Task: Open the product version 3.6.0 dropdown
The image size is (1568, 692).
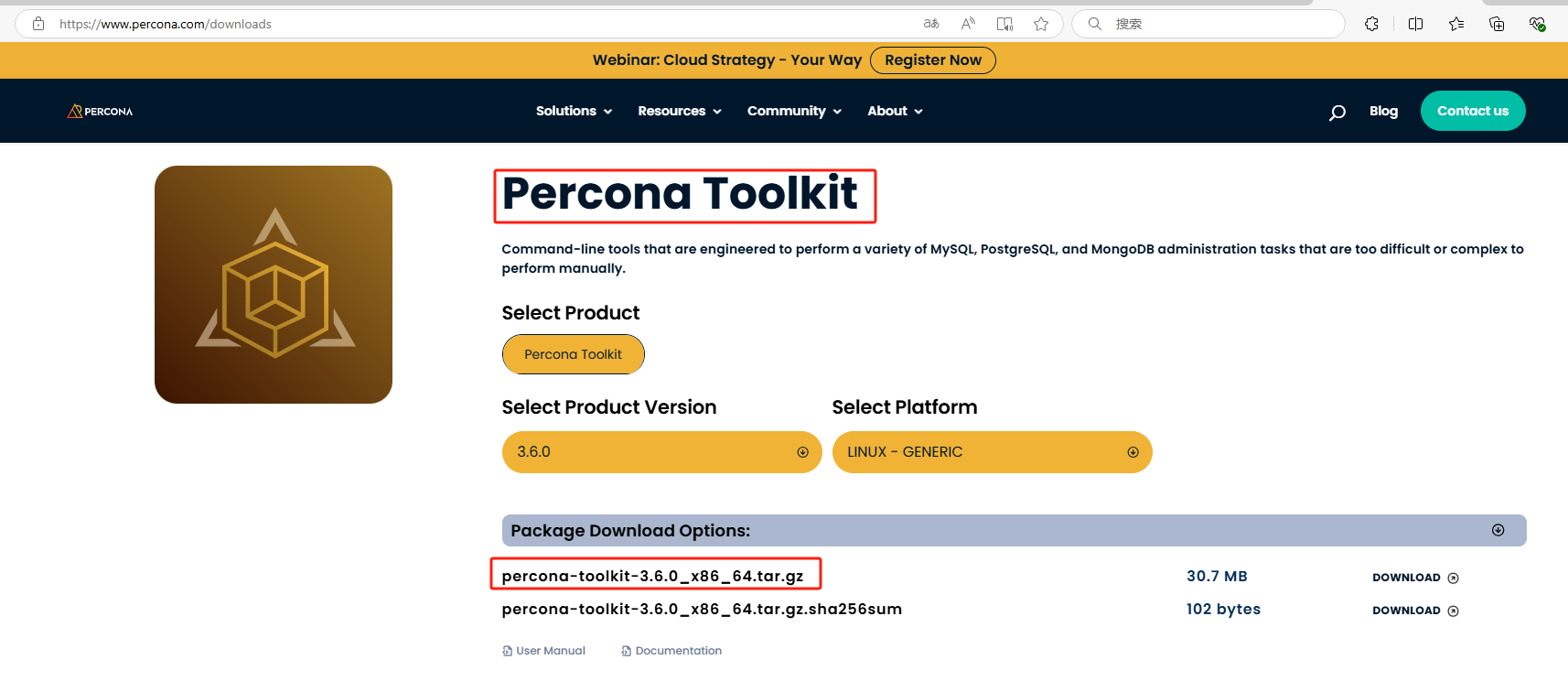Action: coord(661,452)
